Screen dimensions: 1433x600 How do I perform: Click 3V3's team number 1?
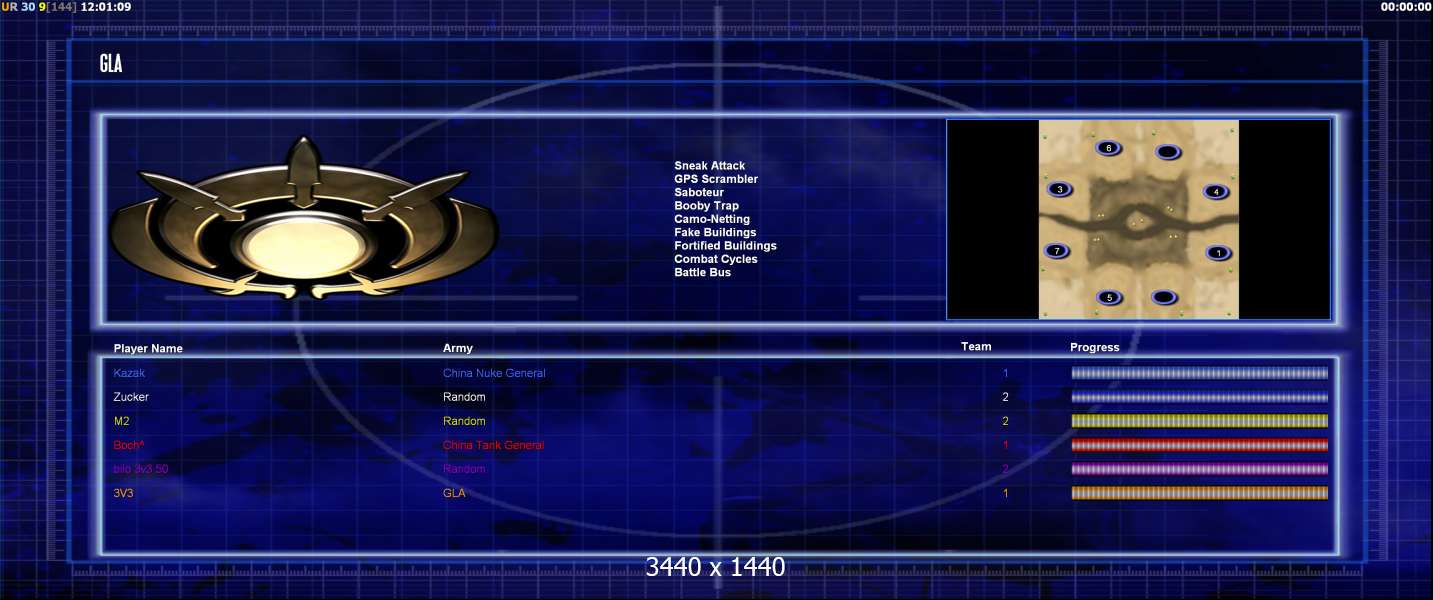[1006, 493]
